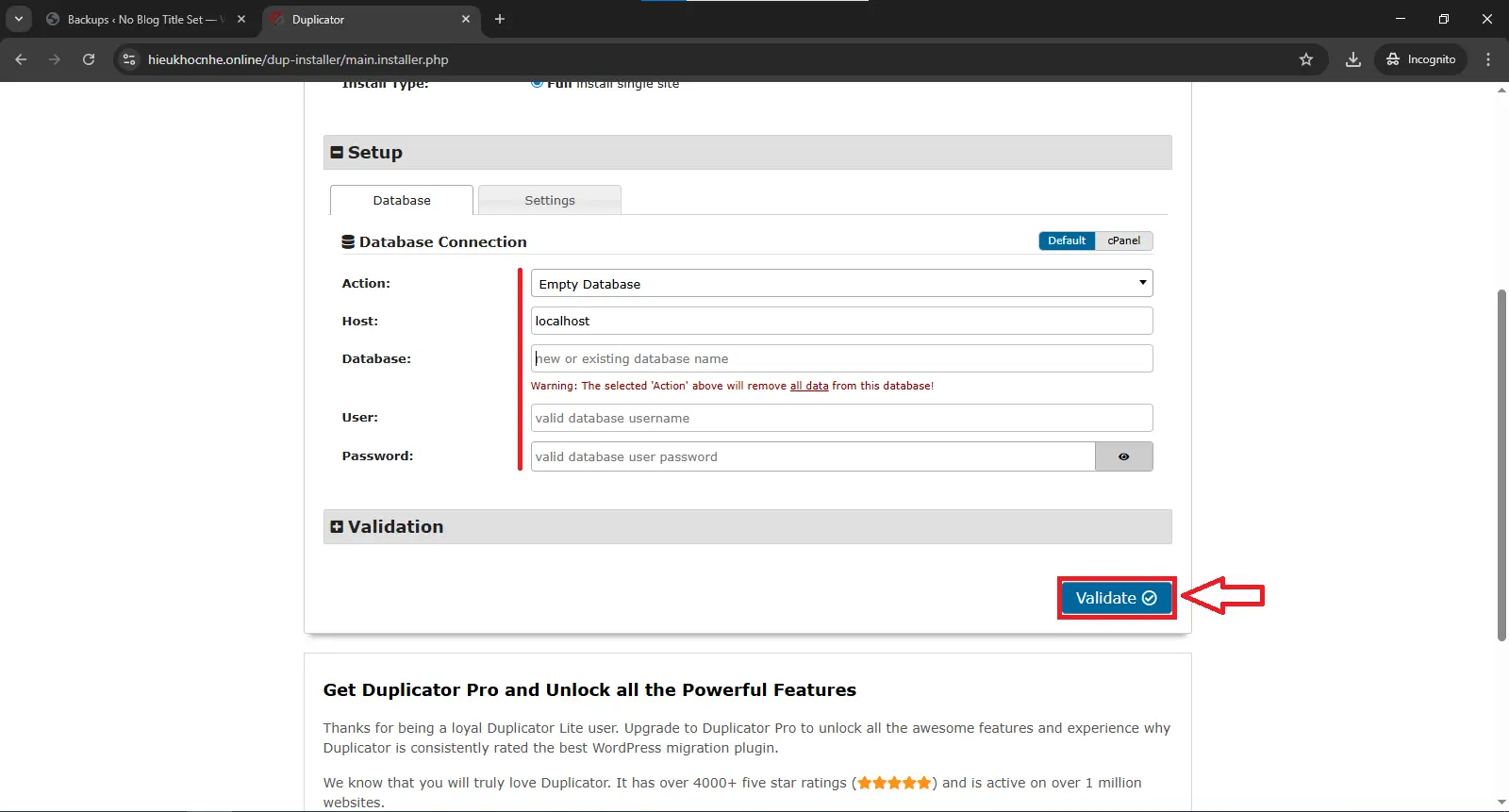Open the browser downloads icon
Screen dimensions: 1509x812
pyautogui.click(x=1352, y=59)
